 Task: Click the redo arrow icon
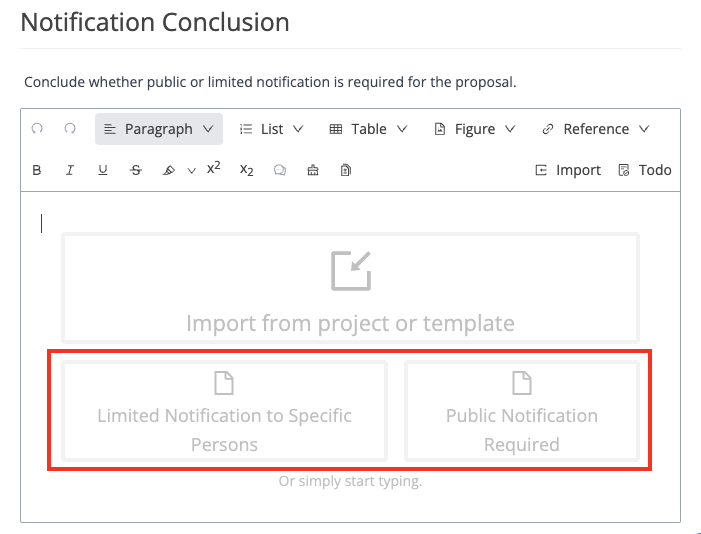pos(70,129)
